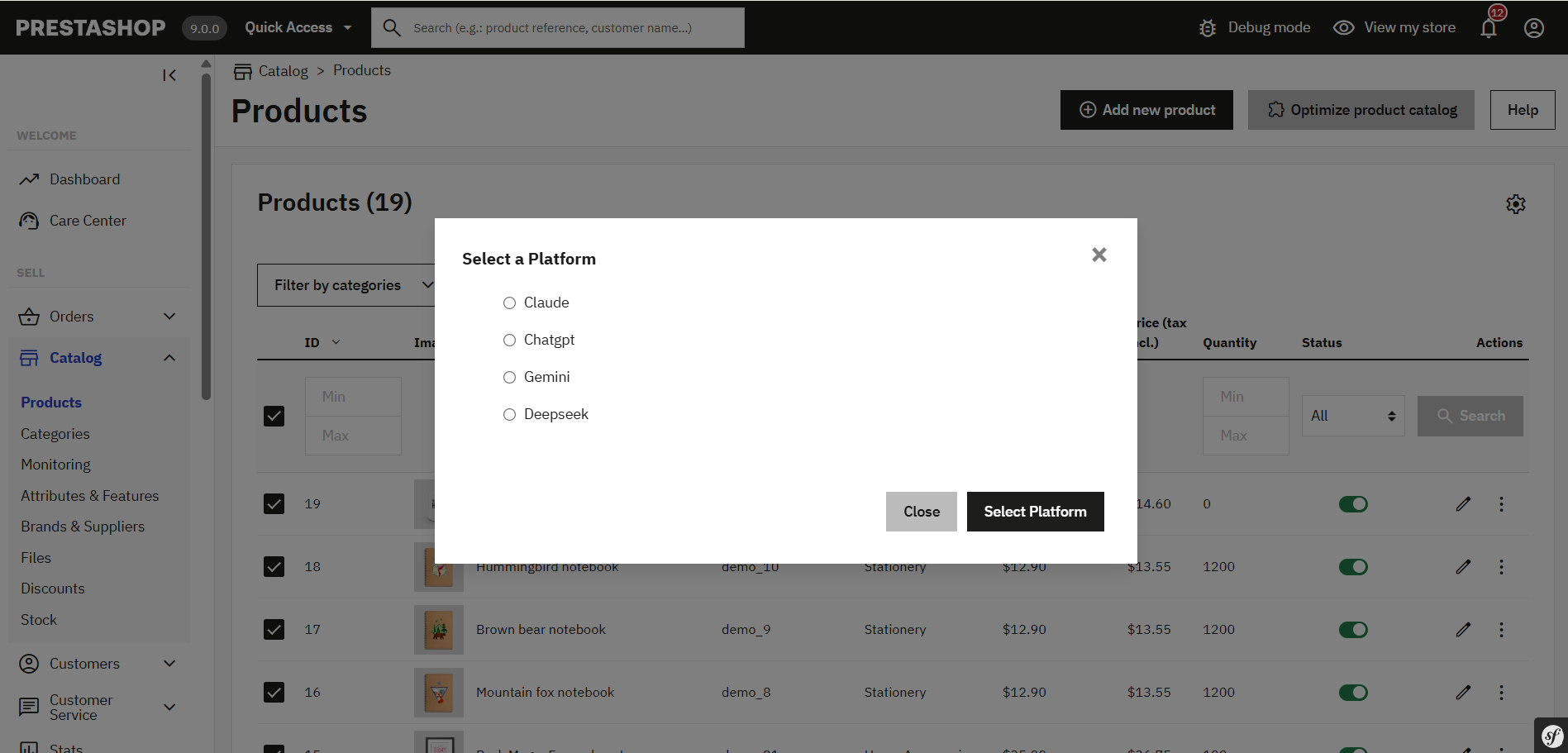Close the Select a Platform dialog with X
The image size is (1568, 753).
click(1099, 255)
